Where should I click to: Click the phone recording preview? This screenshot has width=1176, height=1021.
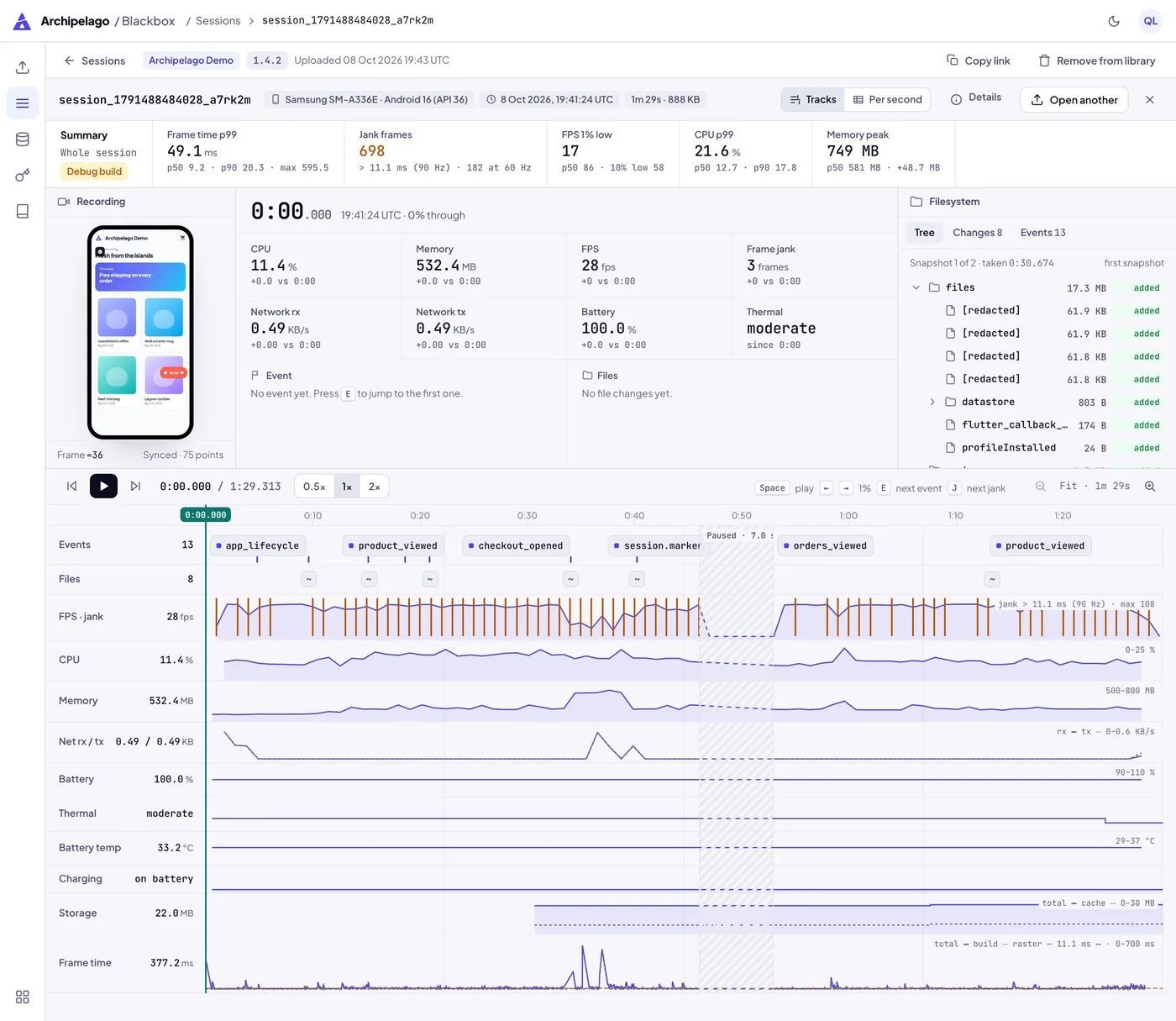(140, 332)
